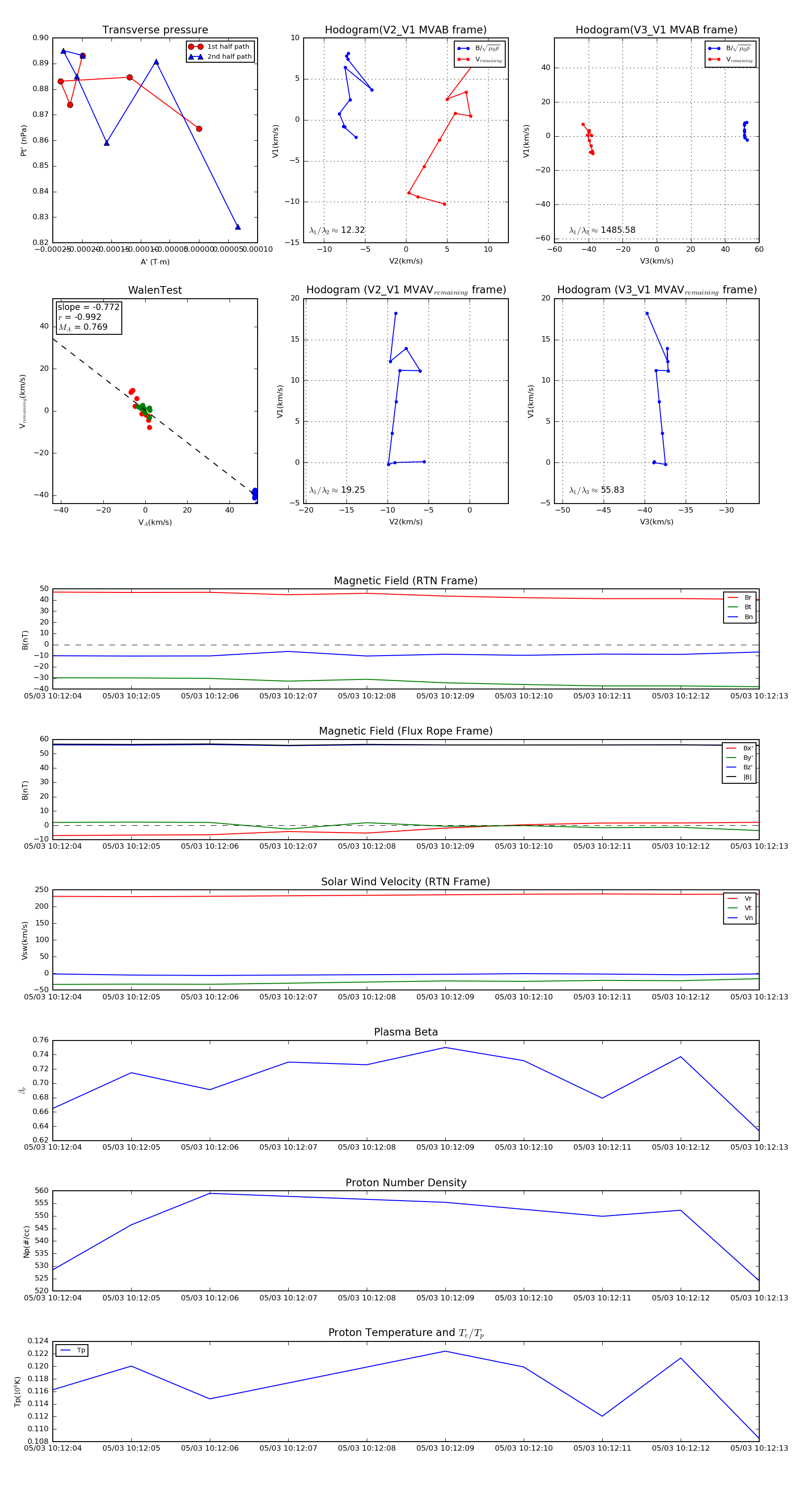Click 'Hodogram(V2_V1 MVAB frame)' title
Image resolution: width=812 pixels, height=1489 pixels.
406,30
